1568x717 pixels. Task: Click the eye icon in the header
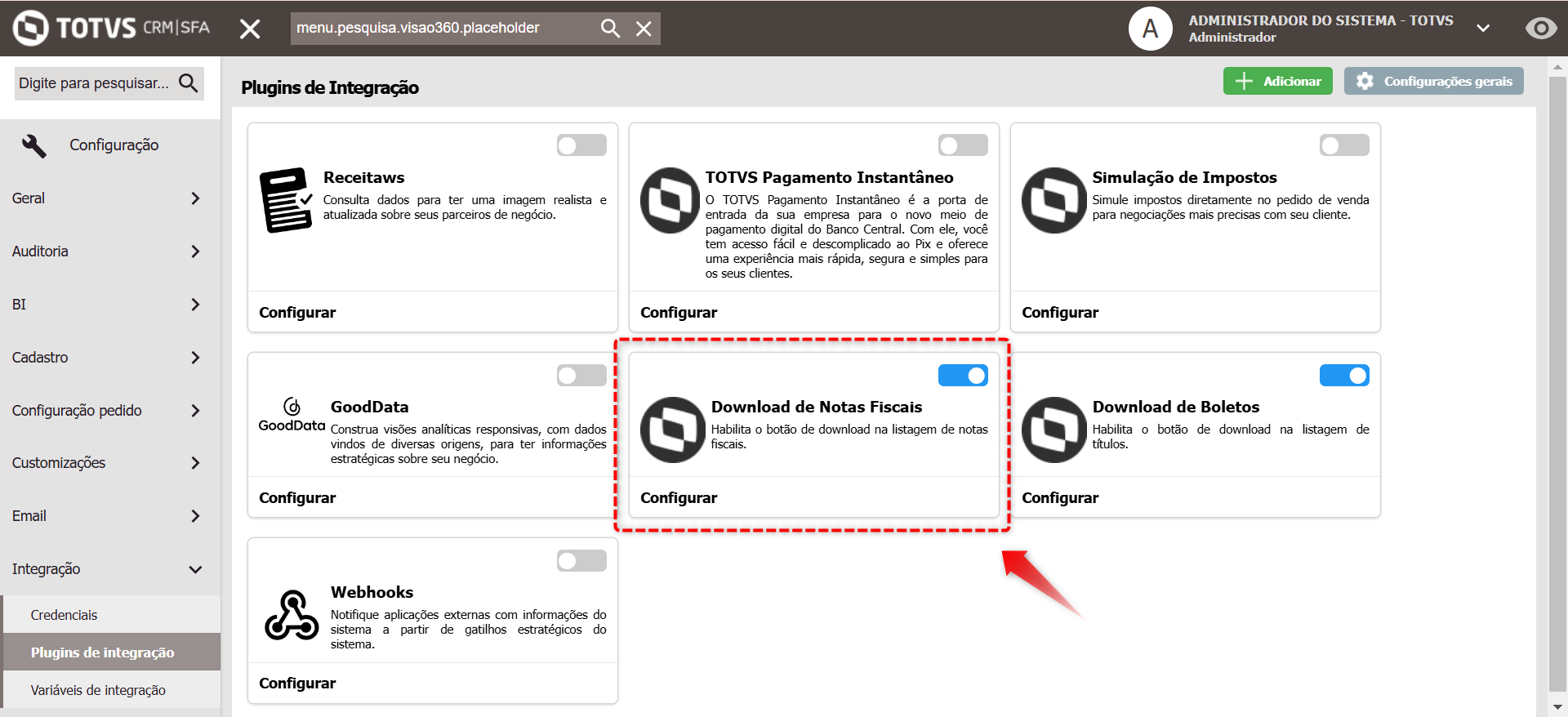(1540, 29)
